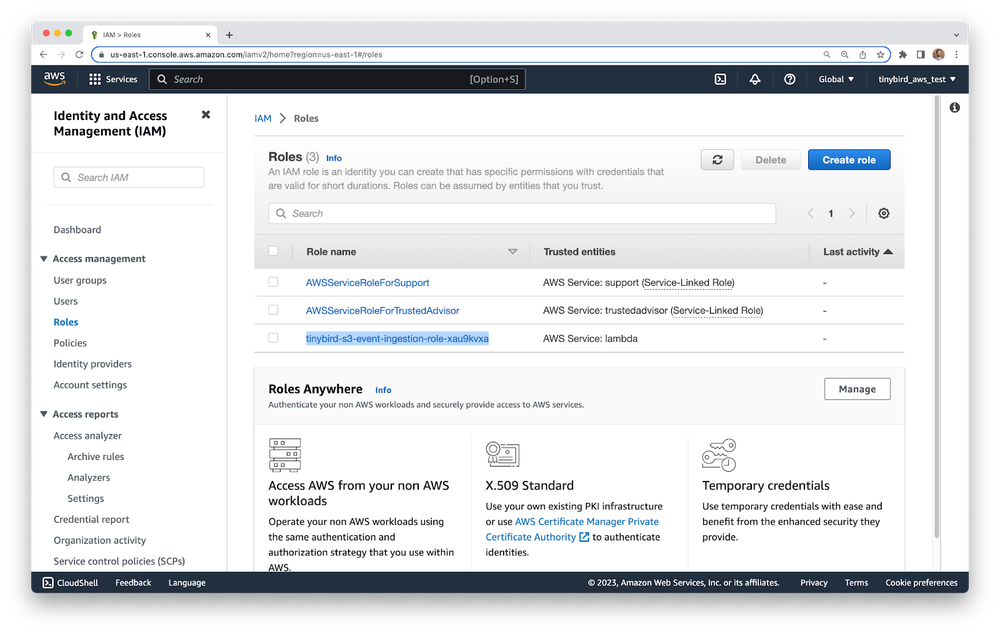Click the Create role button
The image size is (1000, 634).
coord(848,160)
